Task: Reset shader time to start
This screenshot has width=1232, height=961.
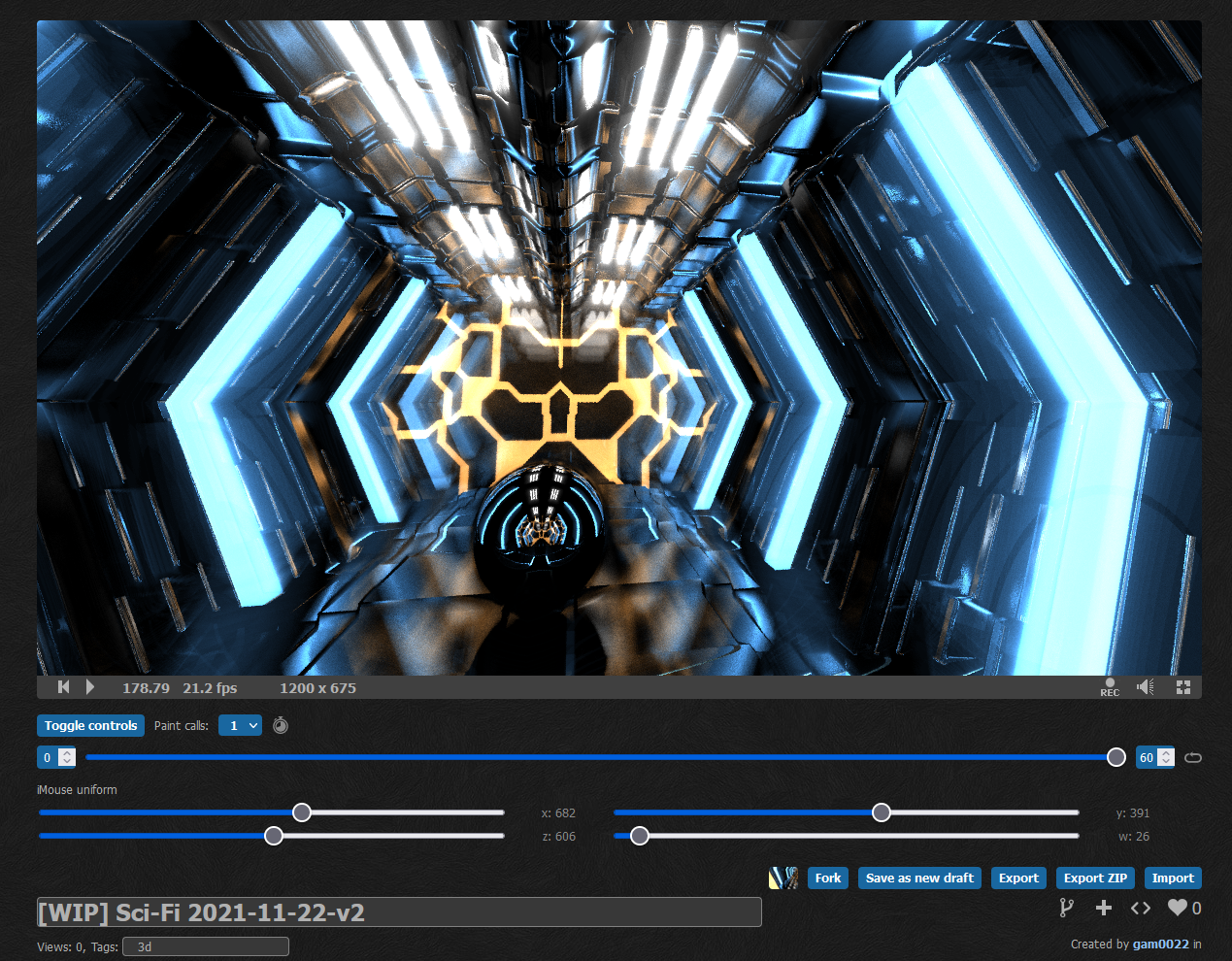Action: coord(64,687)
